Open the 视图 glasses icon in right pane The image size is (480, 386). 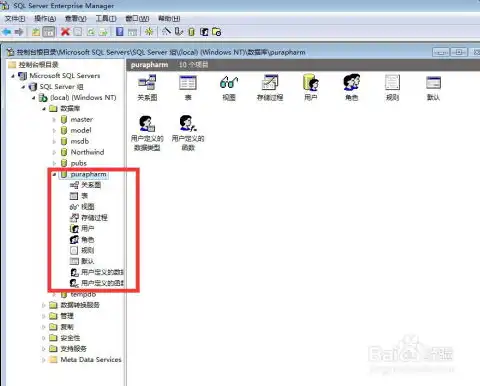tap(229, 88)
